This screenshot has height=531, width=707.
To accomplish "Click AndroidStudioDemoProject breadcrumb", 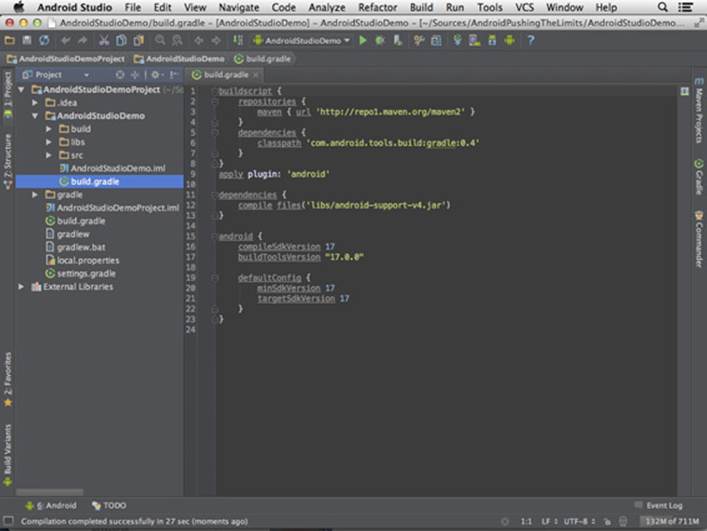I will pos(66,59).
